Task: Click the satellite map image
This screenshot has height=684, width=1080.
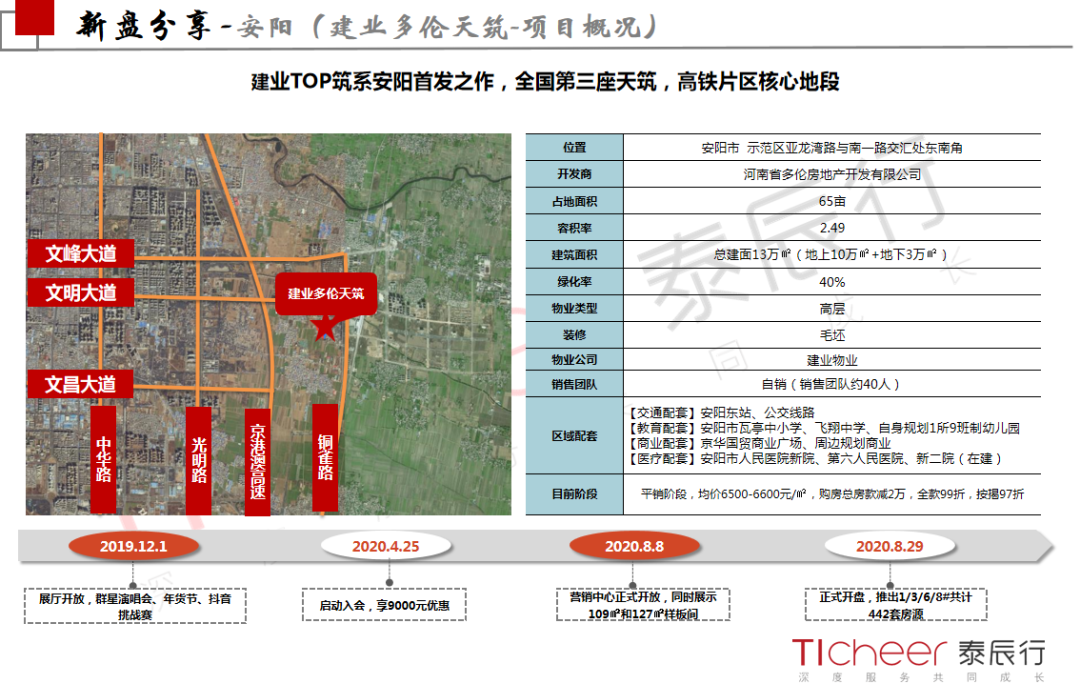Action: (x=269, y=324)
